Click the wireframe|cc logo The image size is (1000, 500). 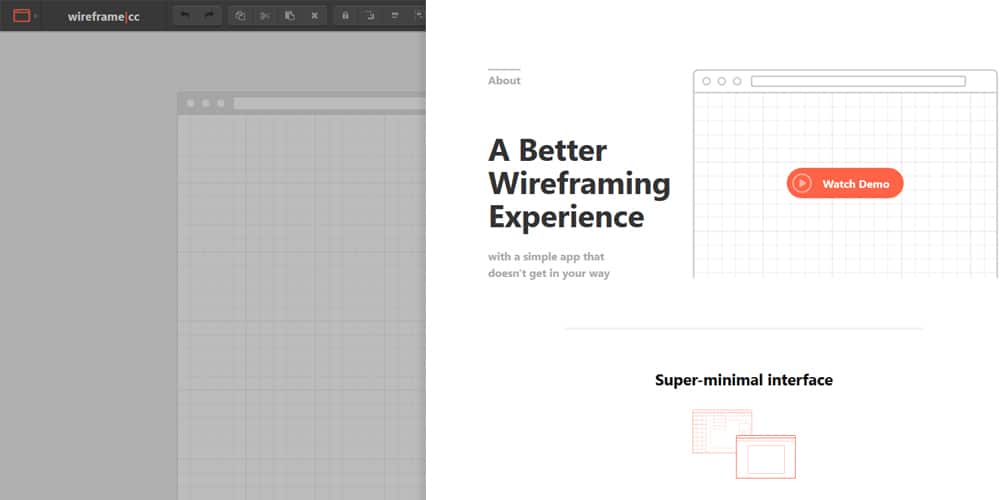coord(103,17)
